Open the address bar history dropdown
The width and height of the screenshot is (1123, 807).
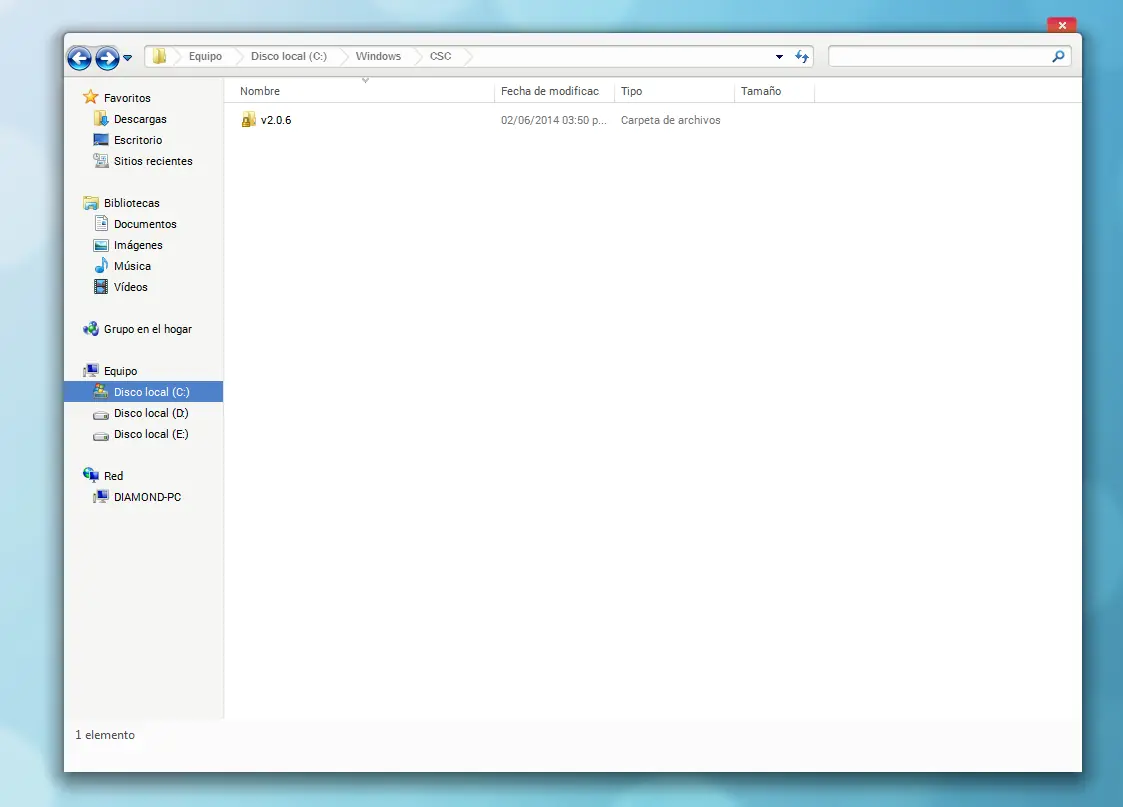(x=779, y=57)
